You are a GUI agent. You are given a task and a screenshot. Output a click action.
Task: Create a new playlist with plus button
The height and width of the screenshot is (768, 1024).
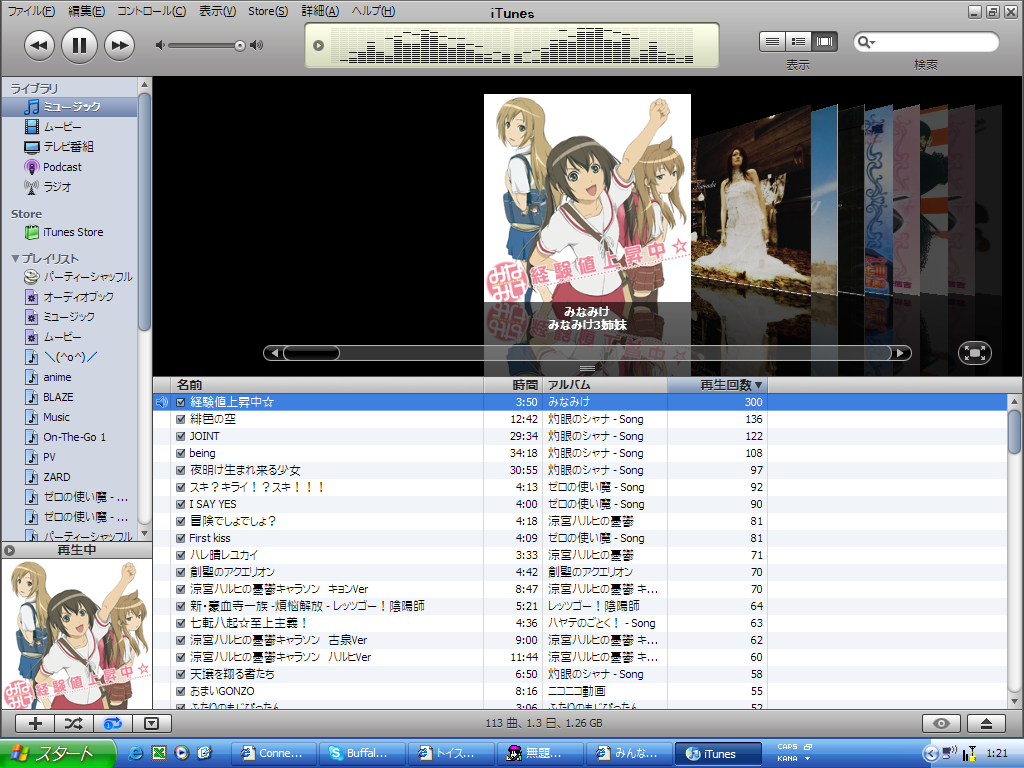(35, 723)
